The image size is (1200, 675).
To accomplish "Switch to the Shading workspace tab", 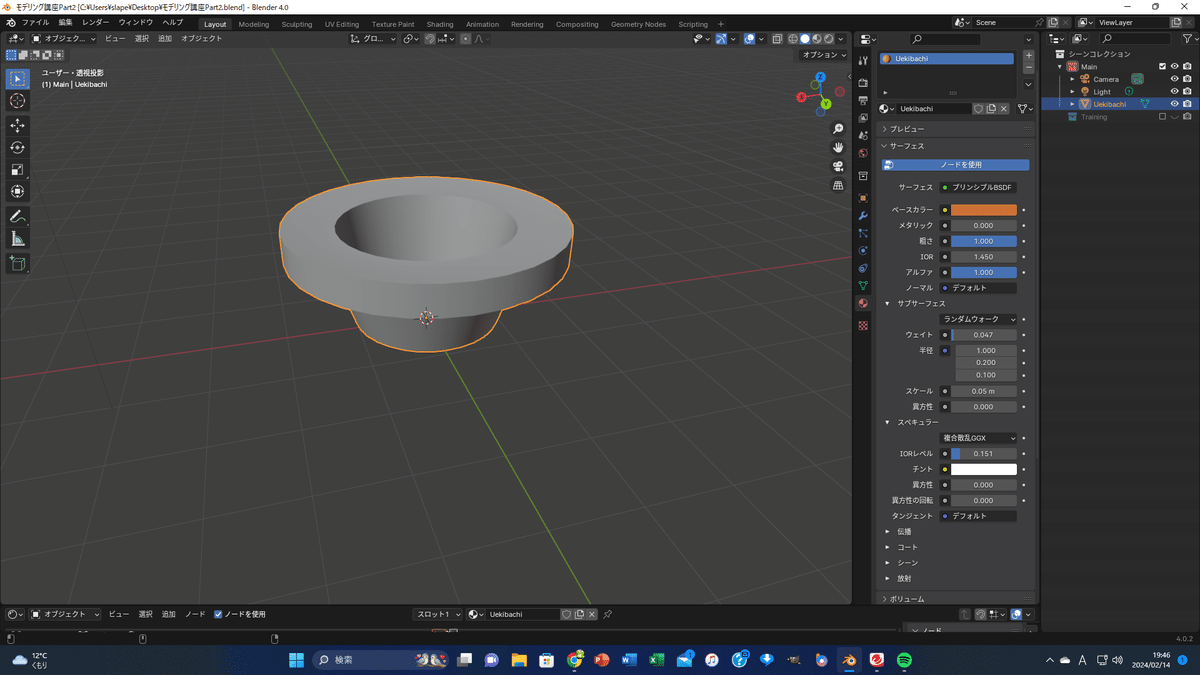I will pos(440,24).
